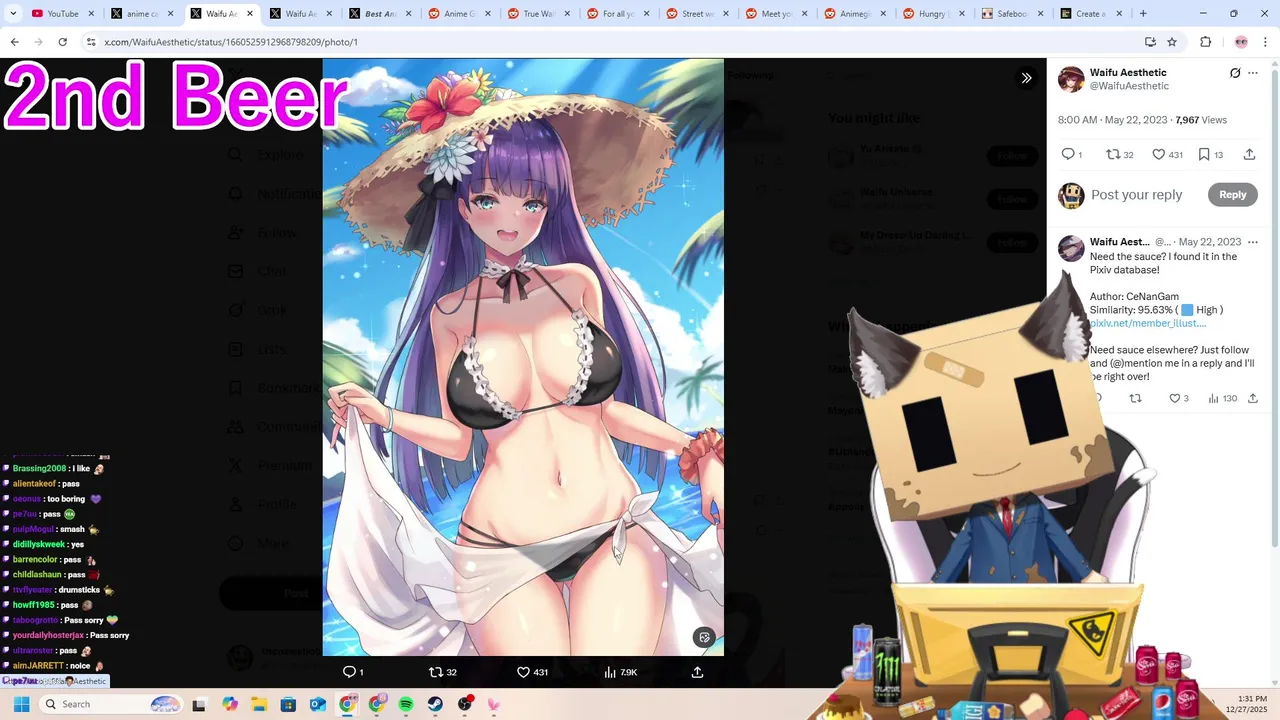Open views count 130 on the reply

point(1222,398)
